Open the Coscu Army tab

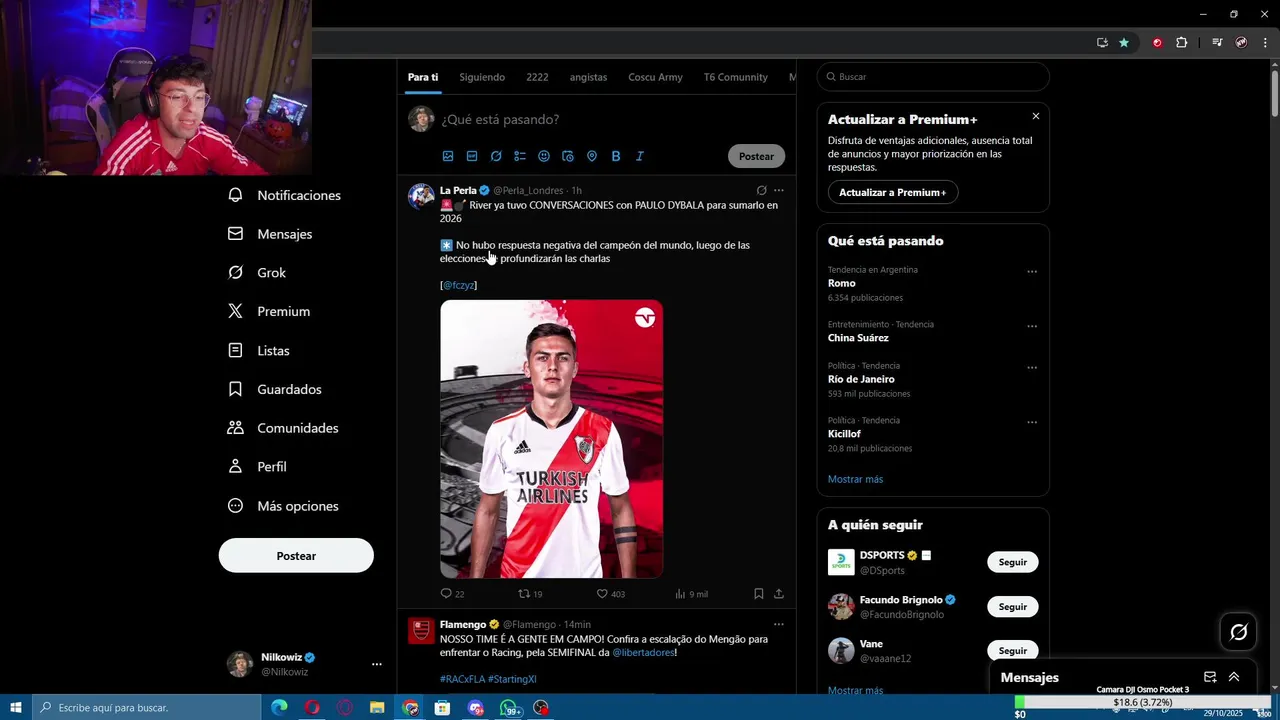point(655,77)
